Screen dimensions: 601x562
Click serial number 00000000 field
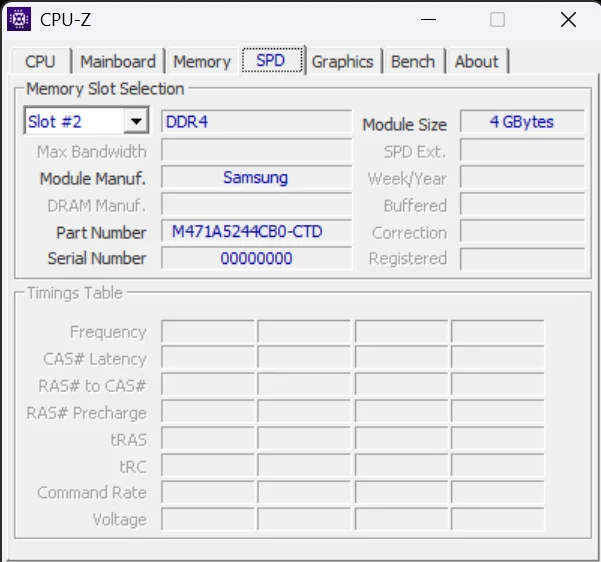(256, 258)
